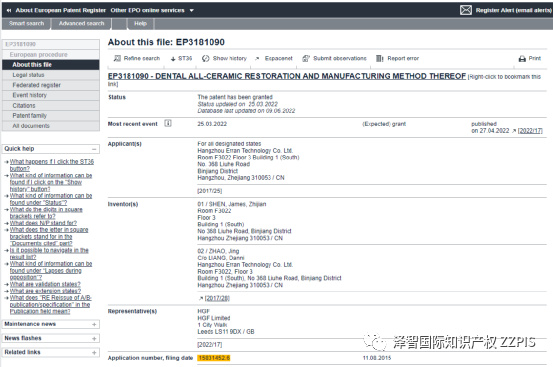Select Patent family in sidebar
553x367 pixels.
pos(51,116)
